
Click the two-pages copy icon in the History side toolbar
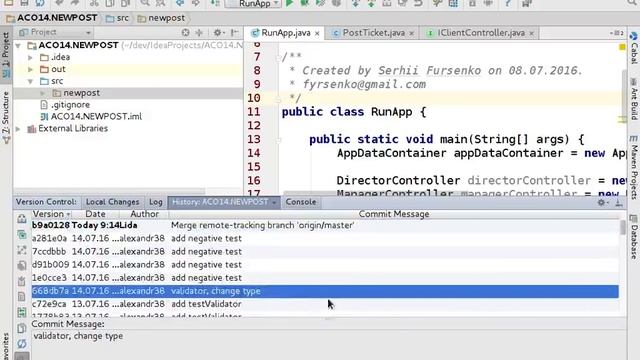coord(22,328)
